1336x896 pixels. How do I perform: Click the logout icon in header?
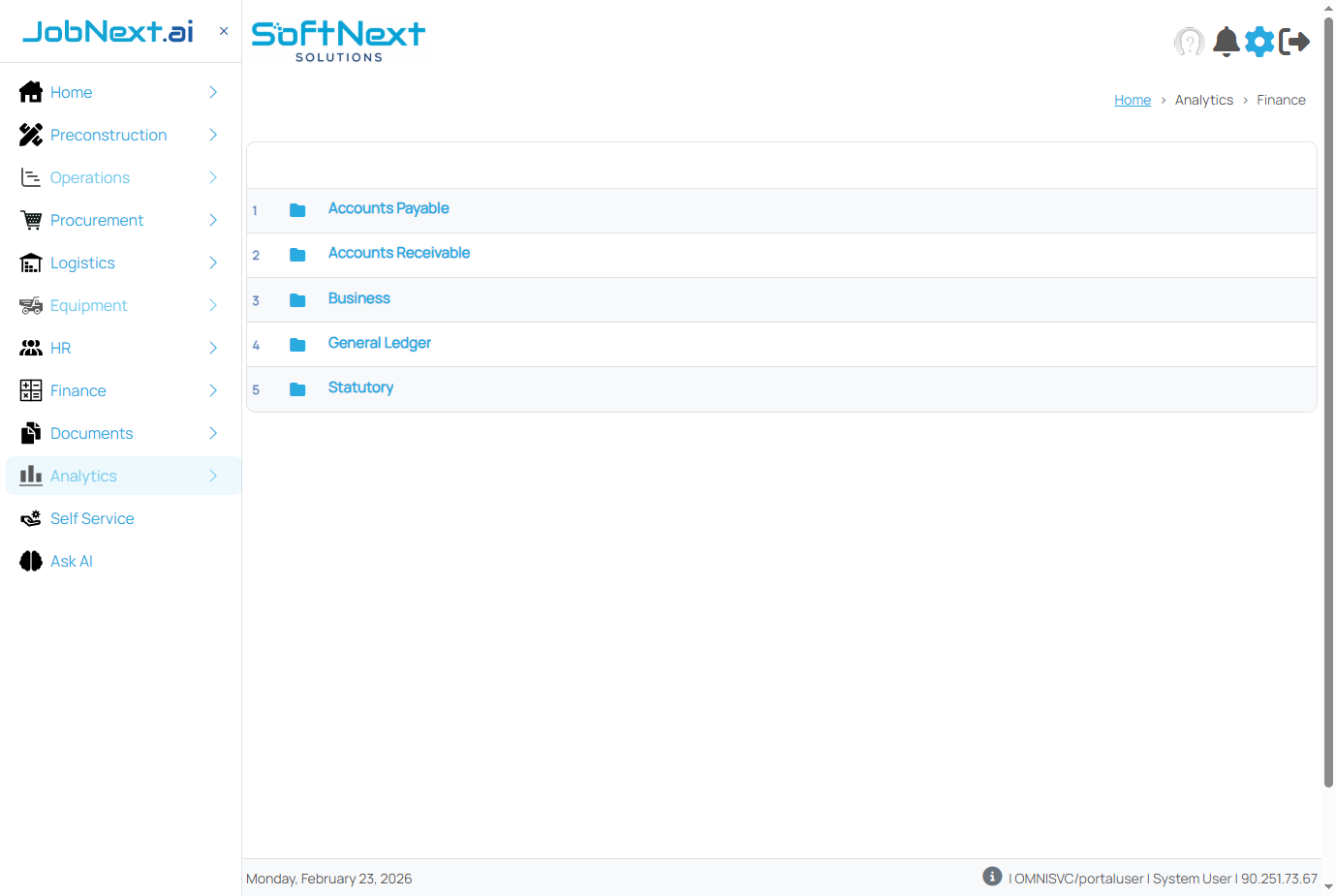tap(1294, 42)
